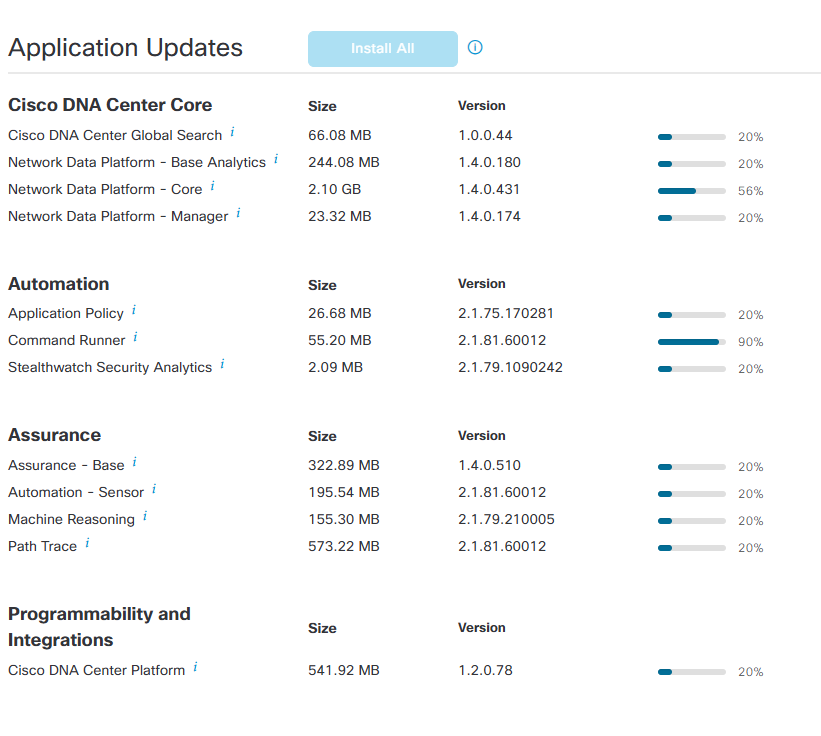Show info icon for Machine Reasoning
The height and width of the screenshot is (736, 821).
tap(145, 516)
